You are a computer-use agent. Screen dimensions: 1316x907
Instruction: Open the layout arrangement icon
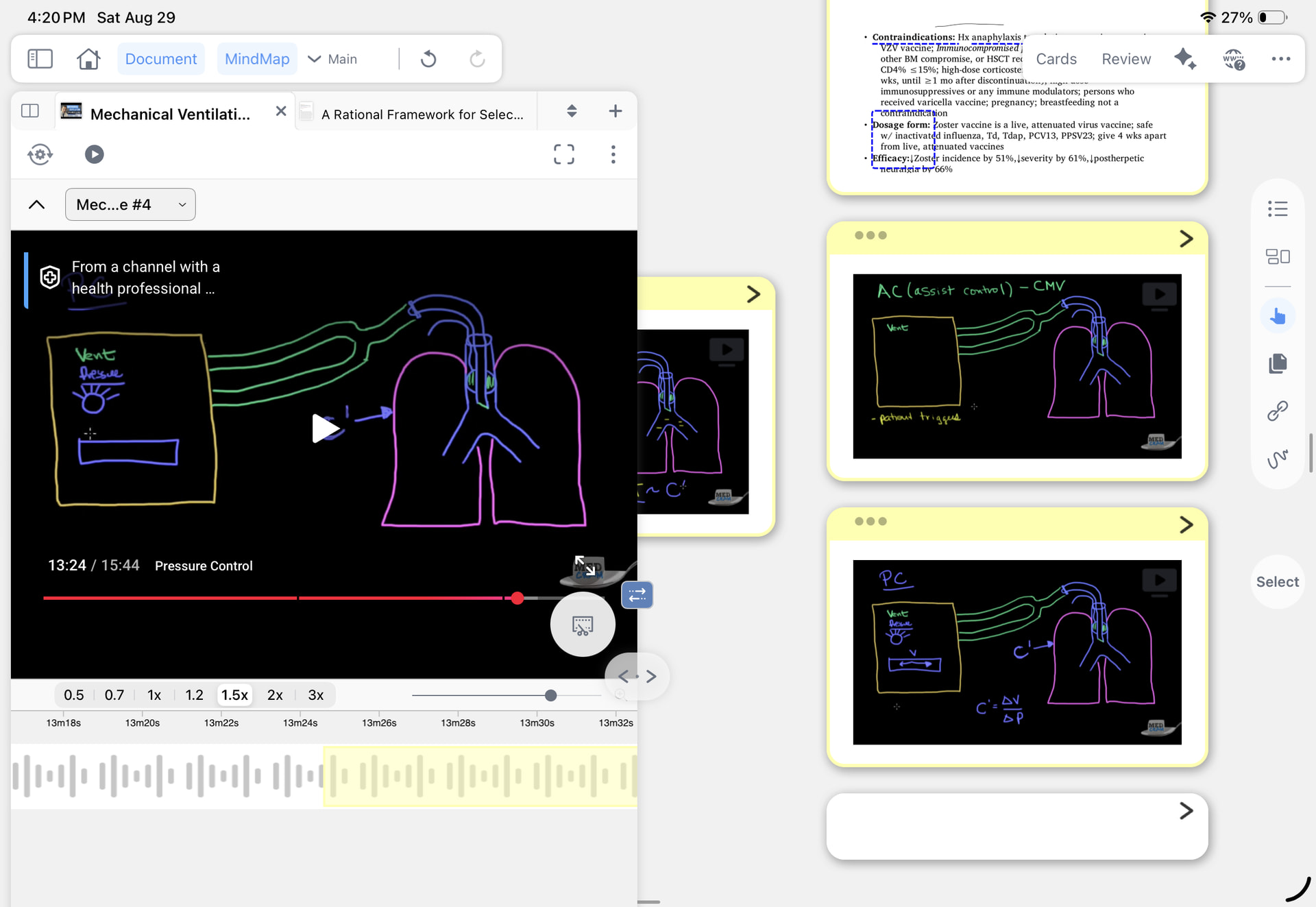click(x=1278, y=256)
